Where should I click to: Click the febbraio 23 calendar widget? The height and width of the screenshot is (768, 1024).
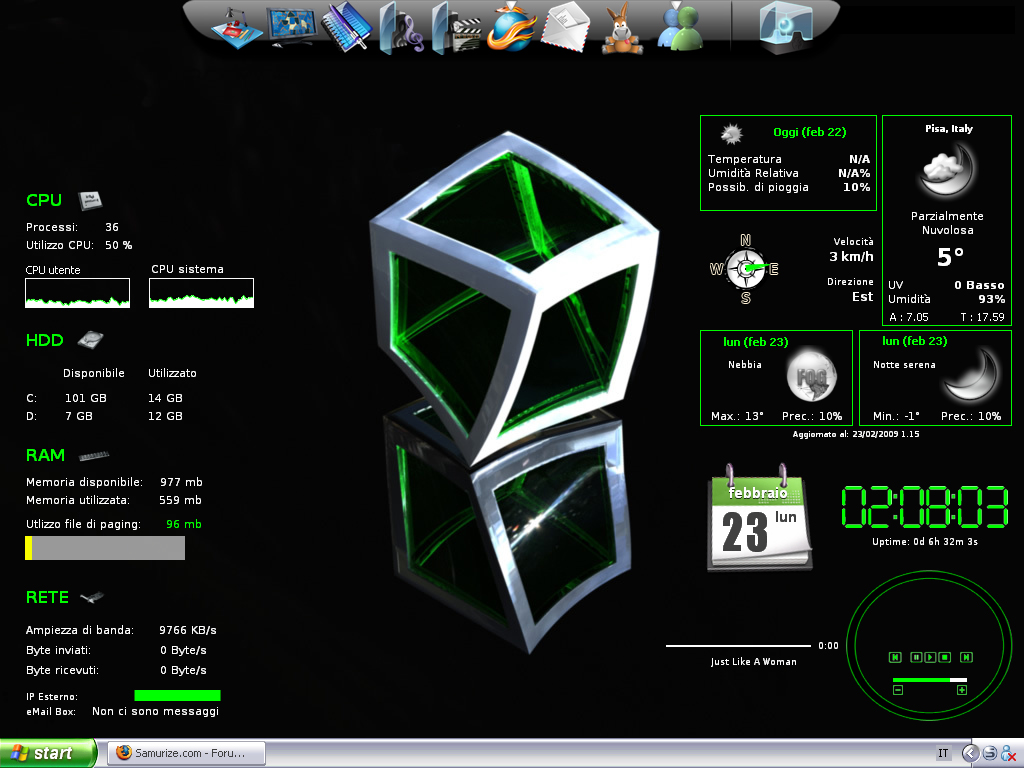point(759,520)
